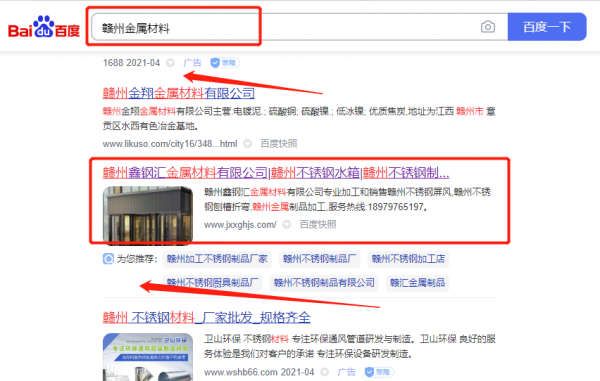
Task: Click the recommendation icon beside 为您推荐
Action: 108,259
